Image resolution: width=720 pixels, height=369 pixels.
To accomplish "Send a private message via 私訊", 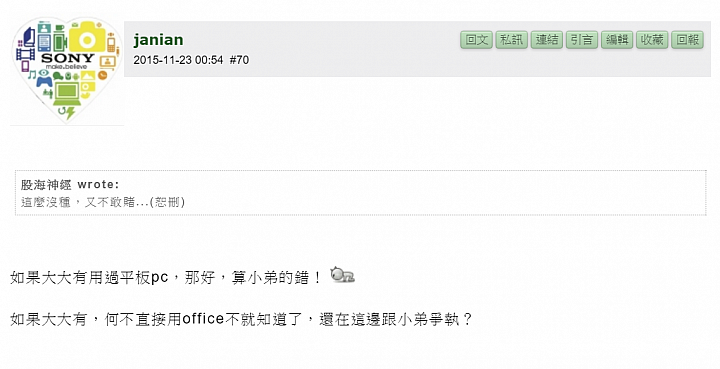I will (x=512, y=40).
